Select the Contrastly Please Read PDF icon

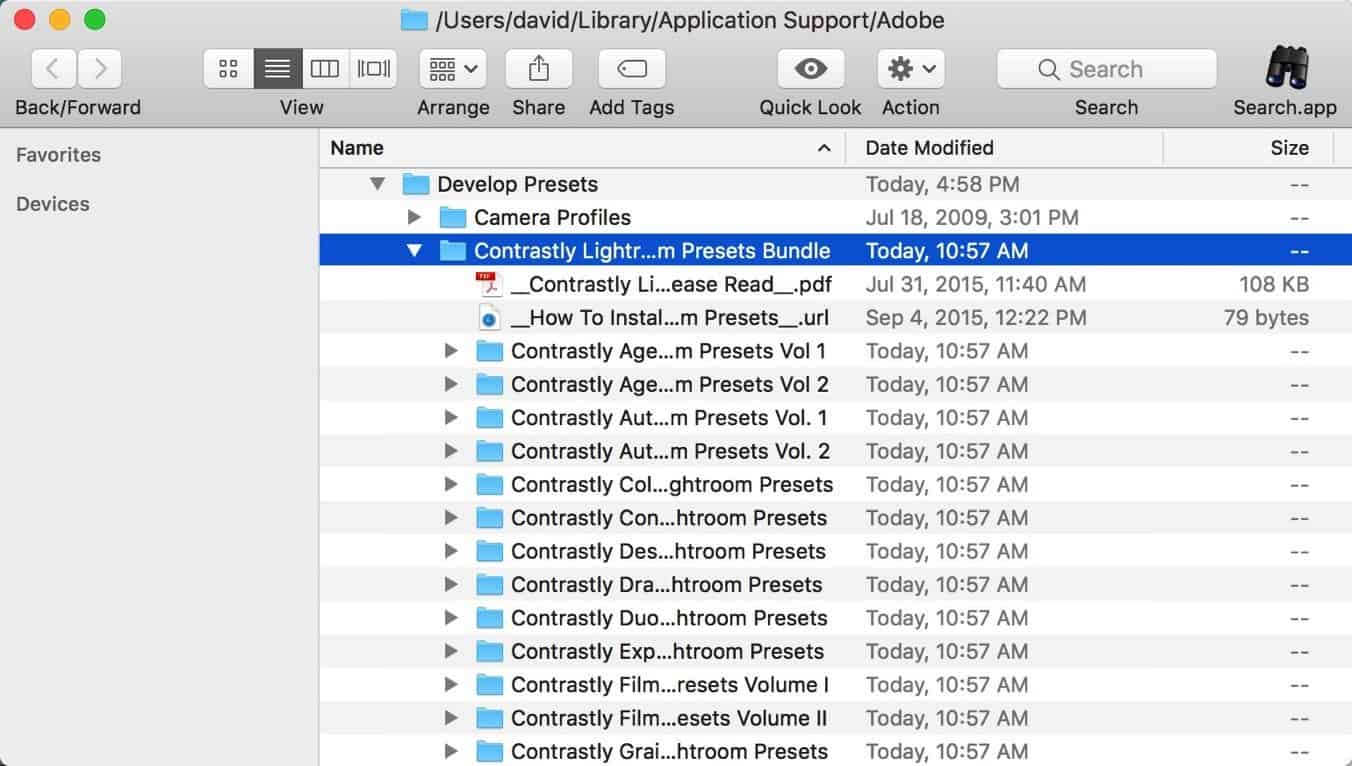click(x=488, y=284)
